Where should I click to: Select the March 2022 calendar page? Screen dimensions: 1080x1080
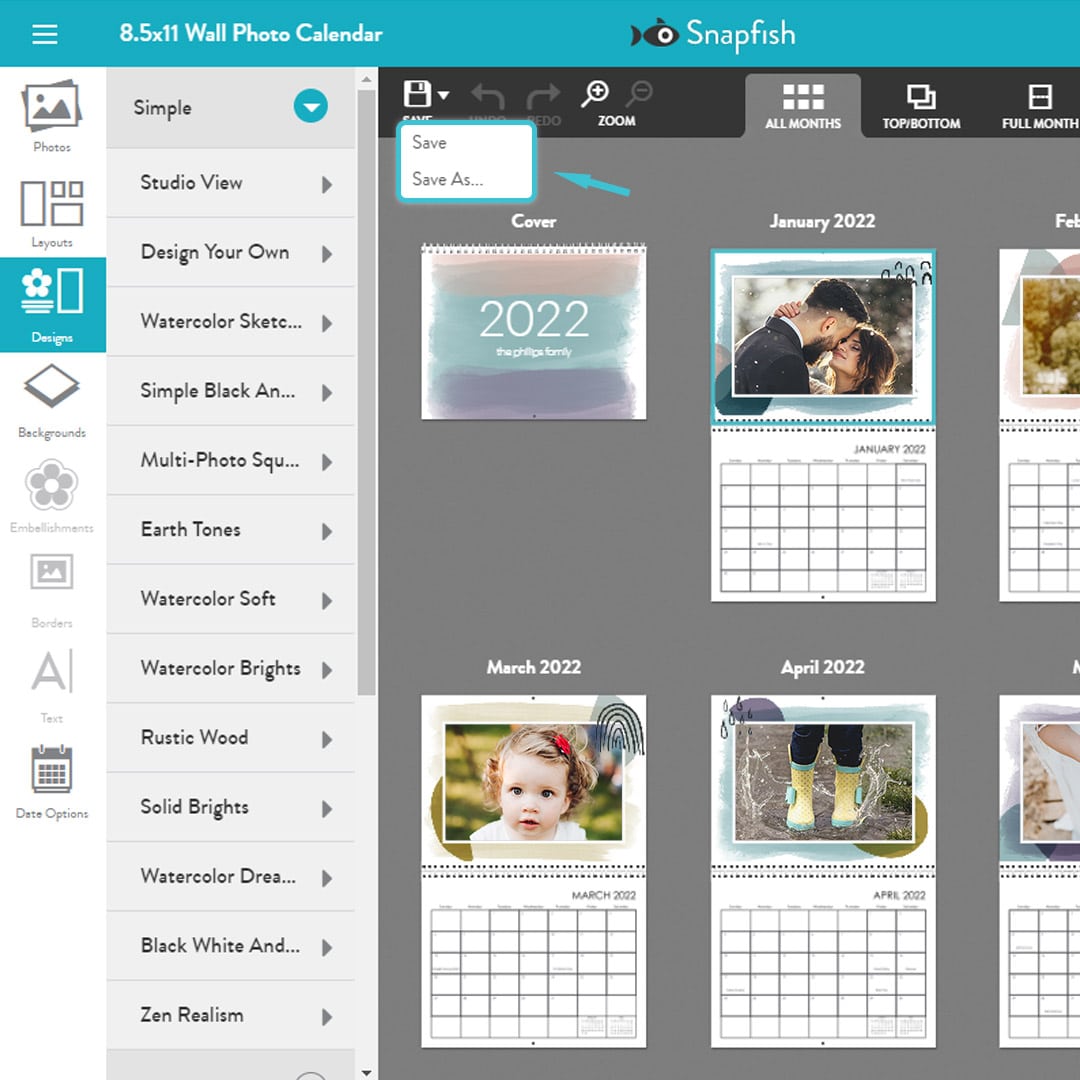click(x=534, y=870)
